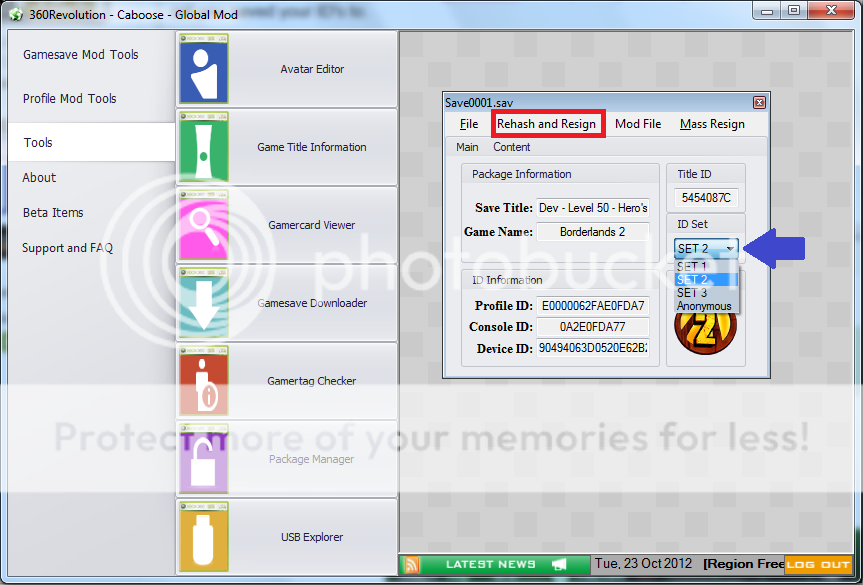The image size is (863, 585).
Task: Launch Gamercard Viewer magnifier icon
Action: 203,225
